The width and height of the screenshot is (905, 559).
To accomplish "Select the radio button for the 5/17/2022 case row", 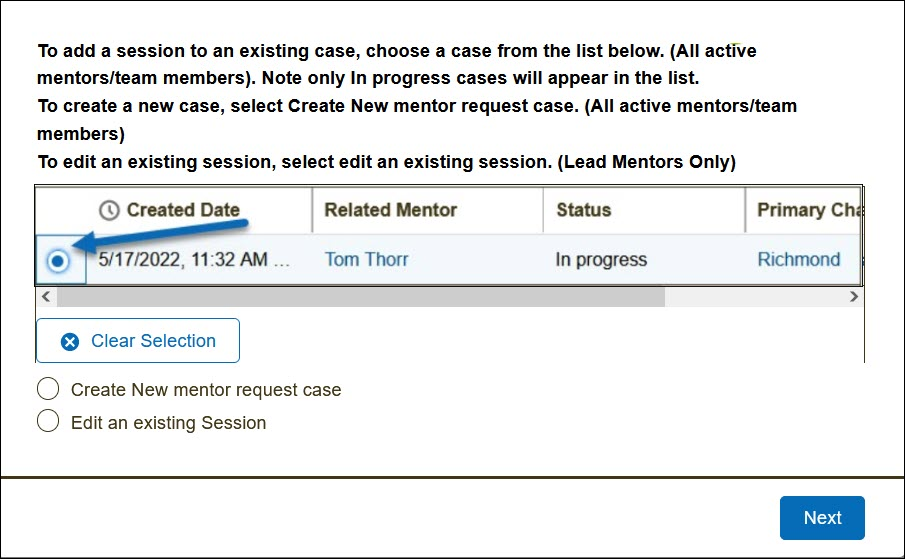I will coord(58,260).
